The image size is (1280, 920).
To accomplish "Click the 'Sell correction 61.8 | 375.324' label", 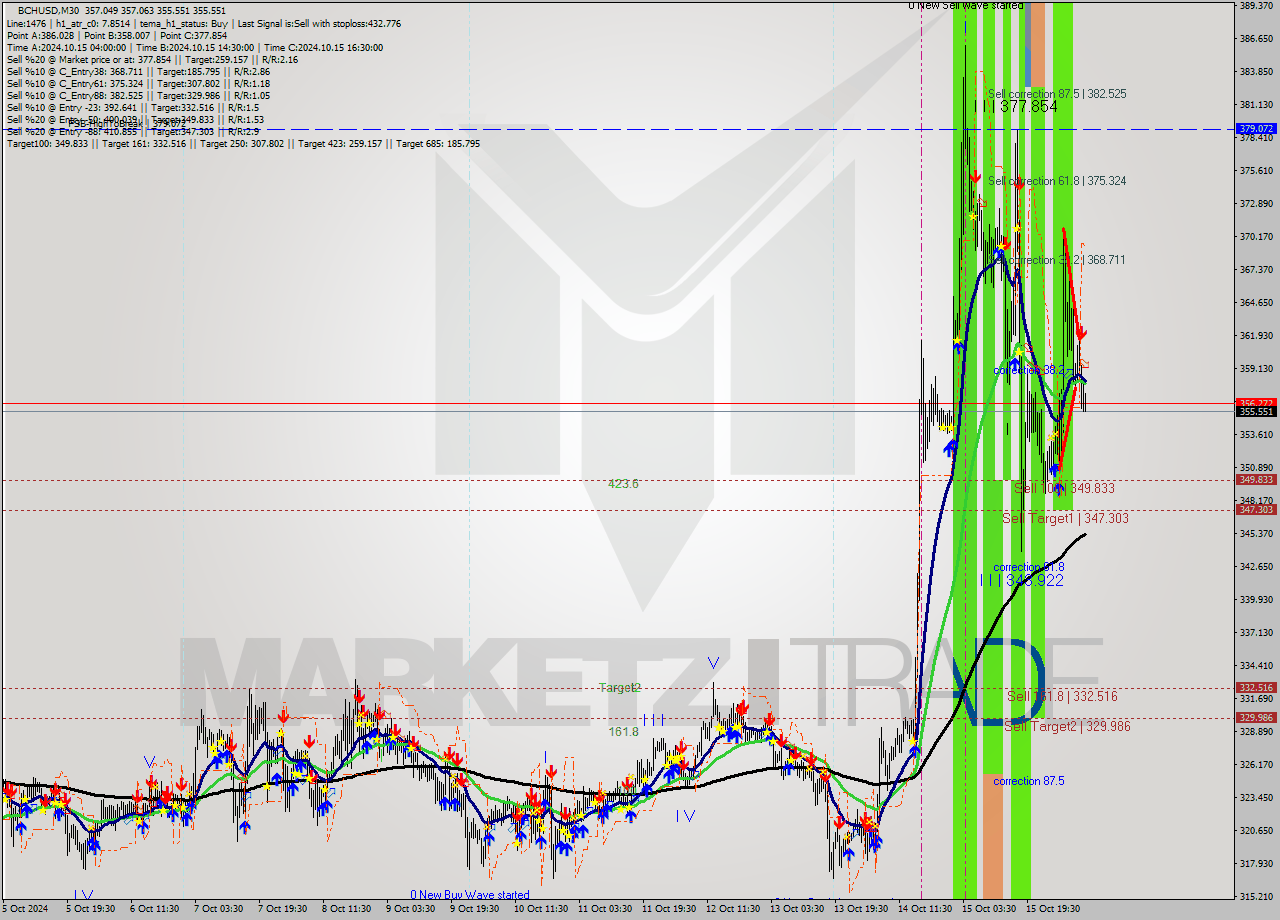I will [1057, 181].
